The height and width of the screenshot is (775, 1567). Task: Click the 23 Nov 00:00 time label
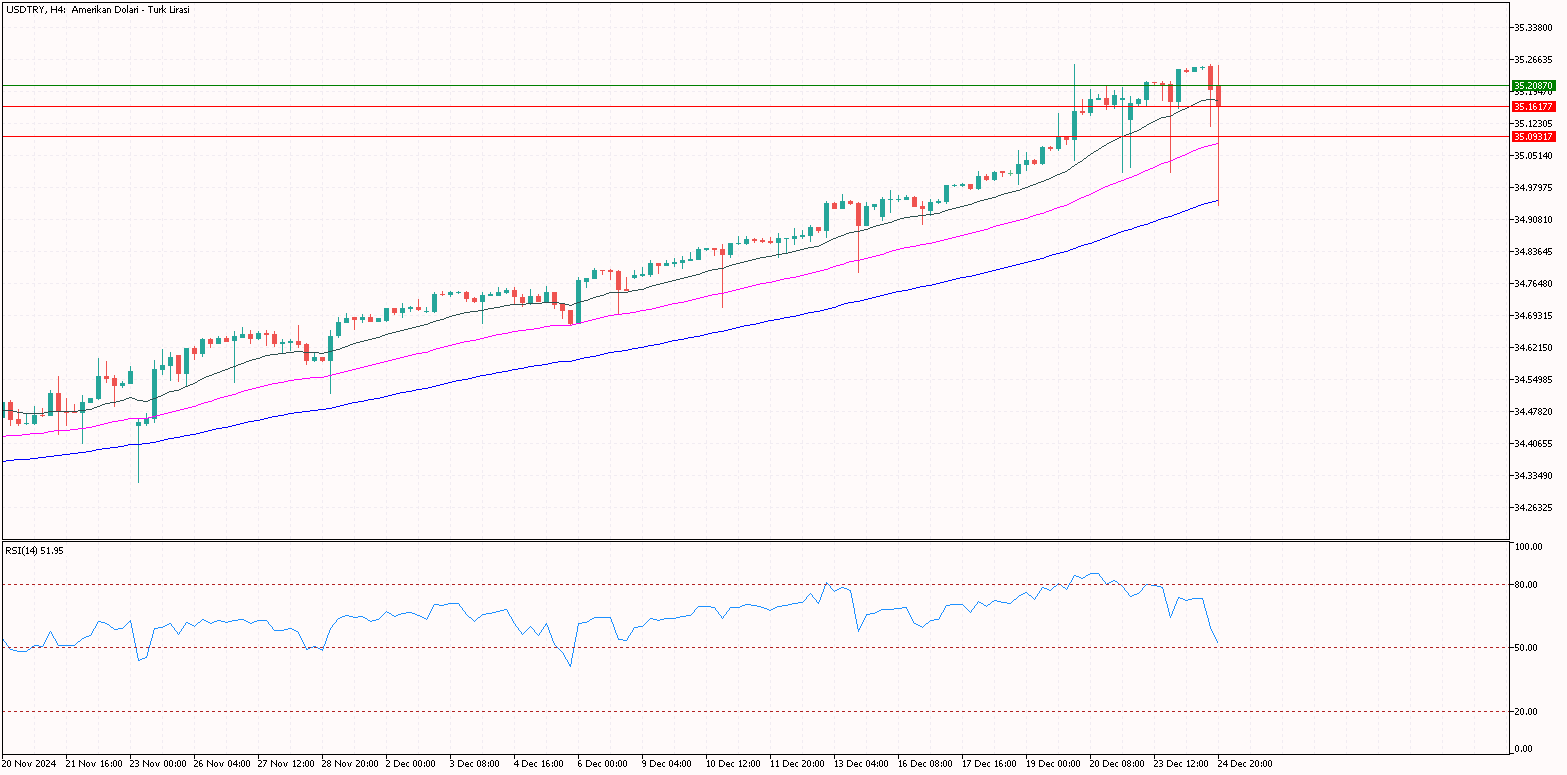(157, 764)
